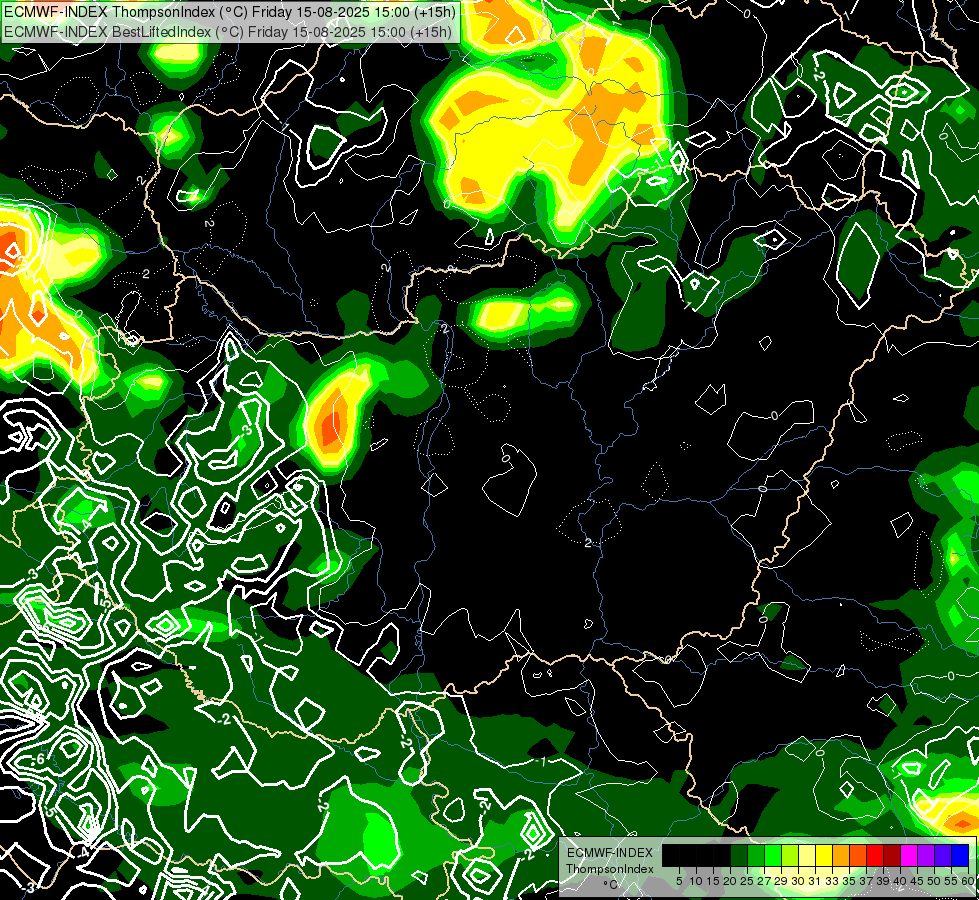Click legend scale value '5'
The width and height of the screenshot is (979, 900).
tap(679, 881)
